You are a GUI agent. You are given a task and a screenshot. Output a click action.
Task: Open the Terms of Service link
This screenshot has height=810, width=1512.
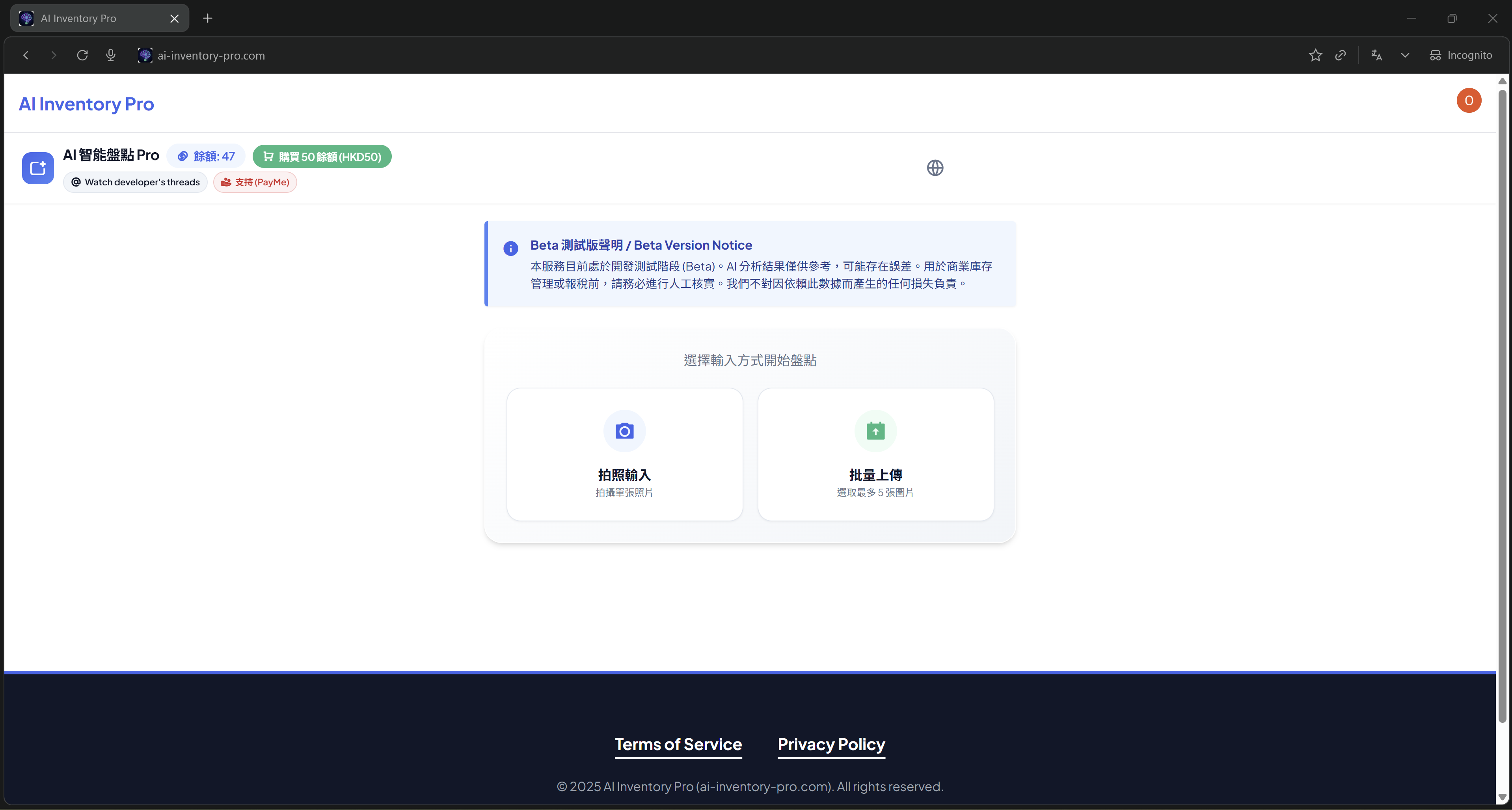click(x=678, y=744)
